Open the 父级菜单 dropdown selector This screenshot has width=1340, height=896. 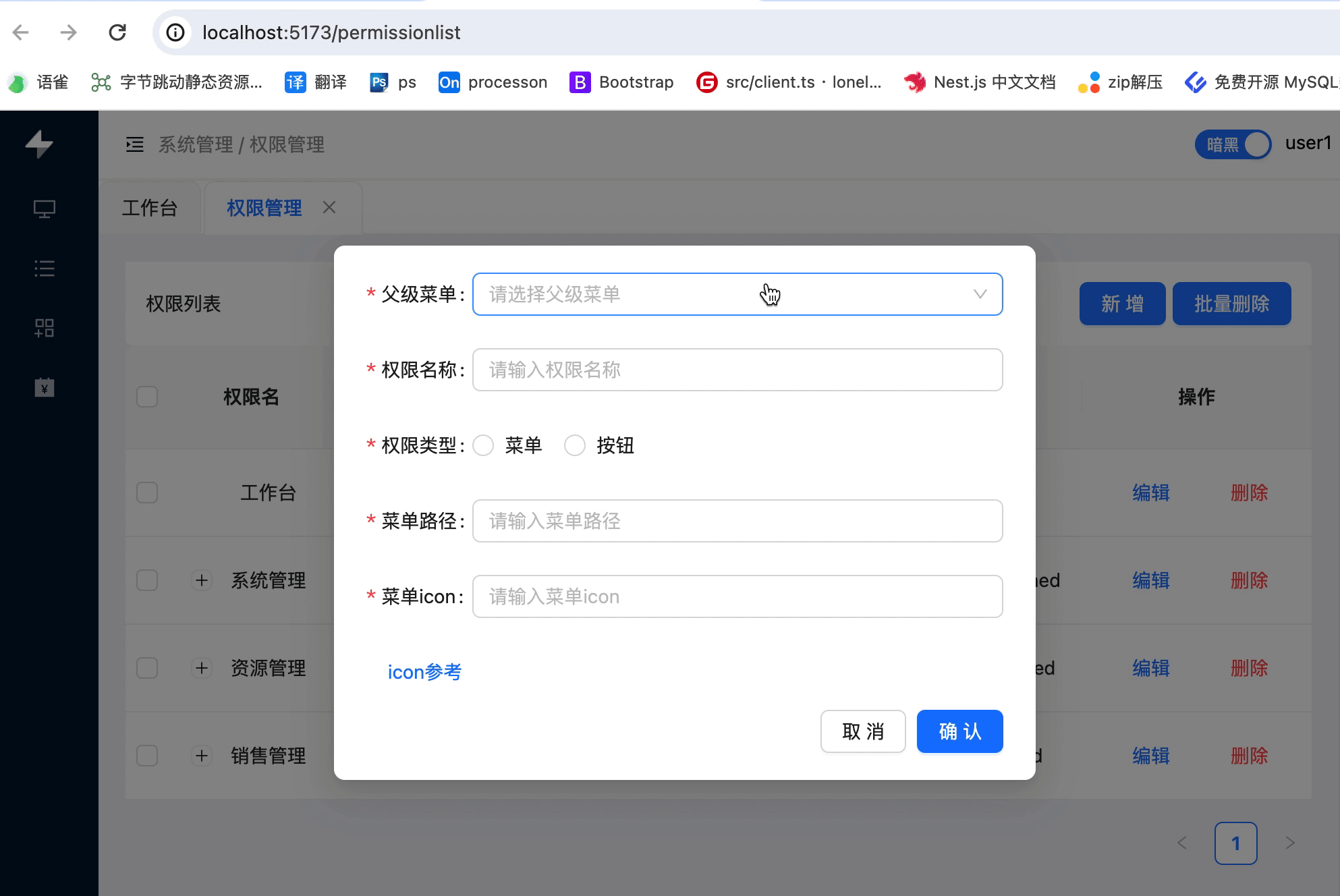point(737,294)
